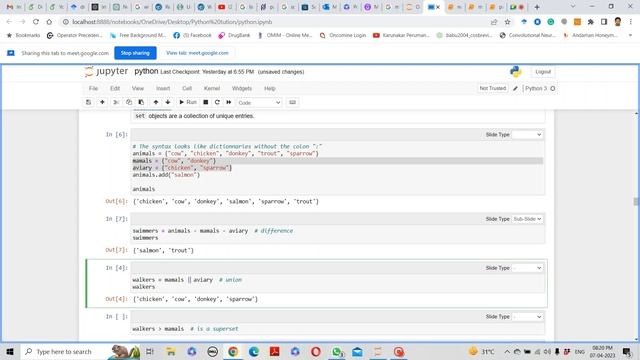Viewport: 640px width, 360px height.
Task: Open the Chrome extensions puzzle icon
Action: click(591, 22)
